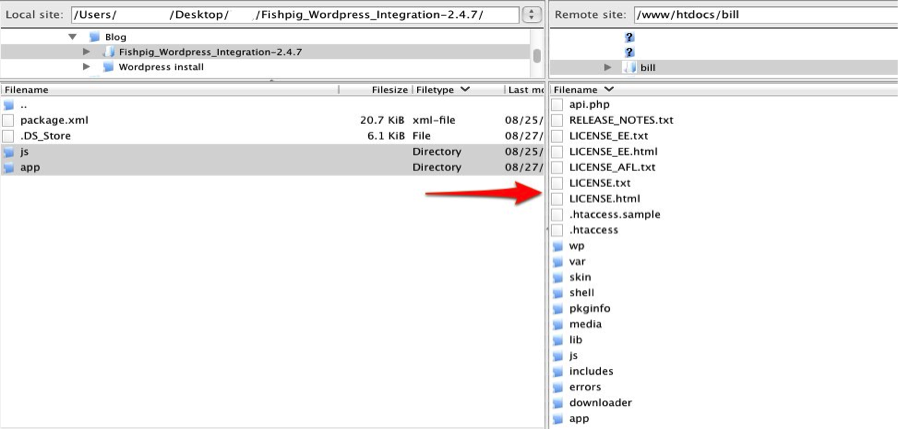This screenshot has height=430, width=898.
Task: Sort local files by Filesize column
Action: [x=389, y=90]
